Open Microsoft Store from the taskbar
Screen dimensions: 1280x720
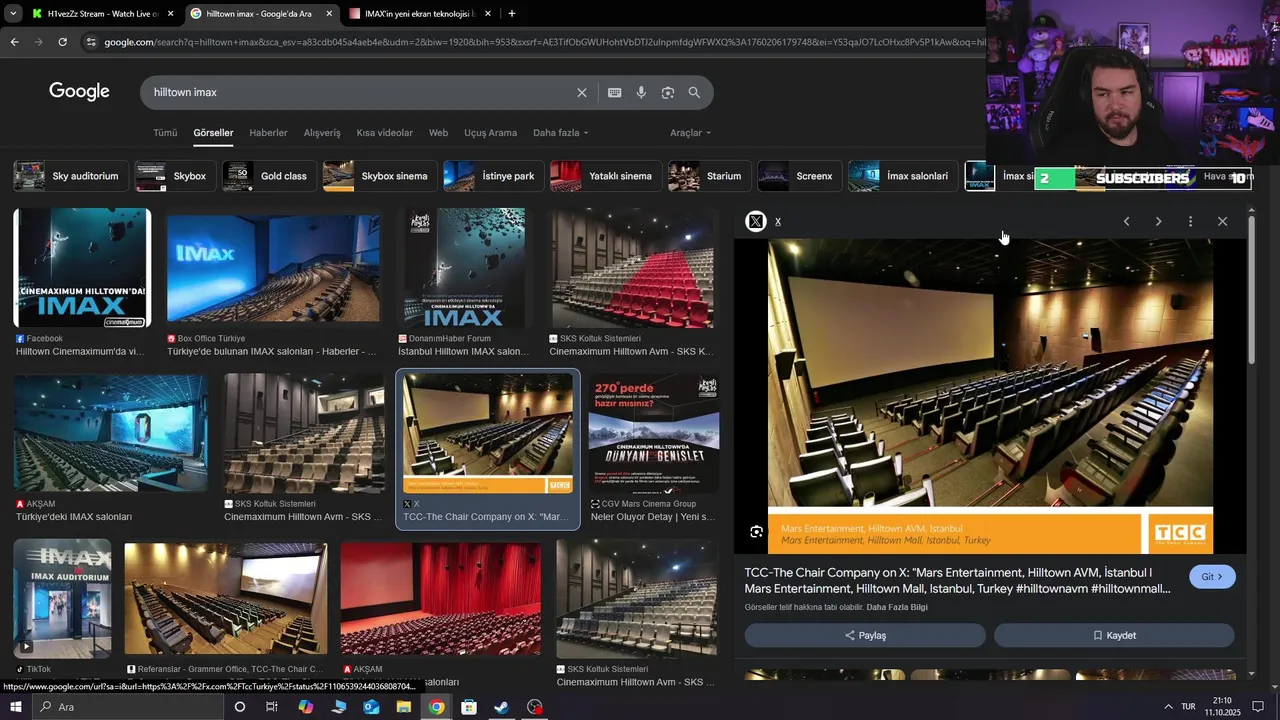(x=469, y=707)
